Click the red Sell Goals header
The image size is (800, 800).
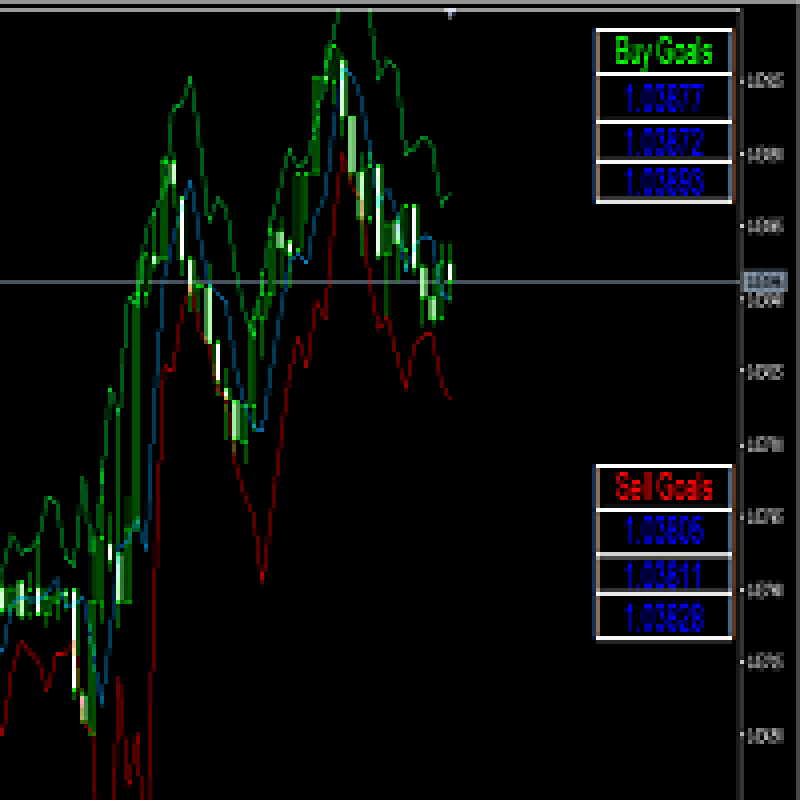[664, 487]
